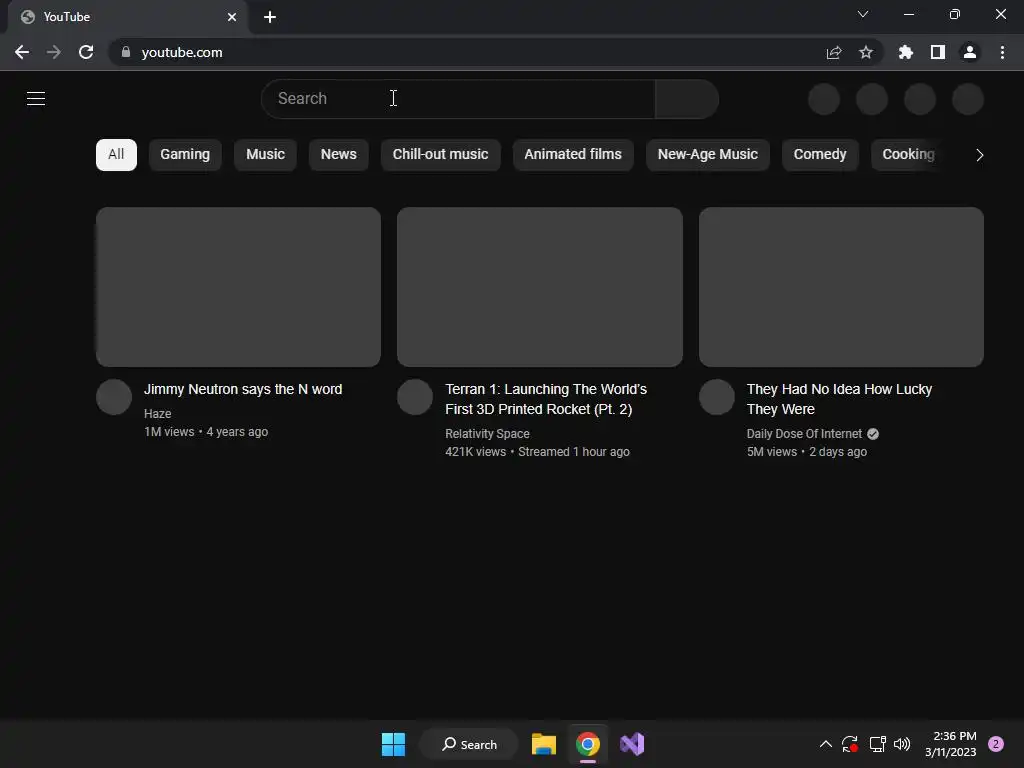This screenshot has height=768, width=1024.
Task: Open the YouTube hamburger guide menu
Action: pyautogui.click(x=36, y=99)
